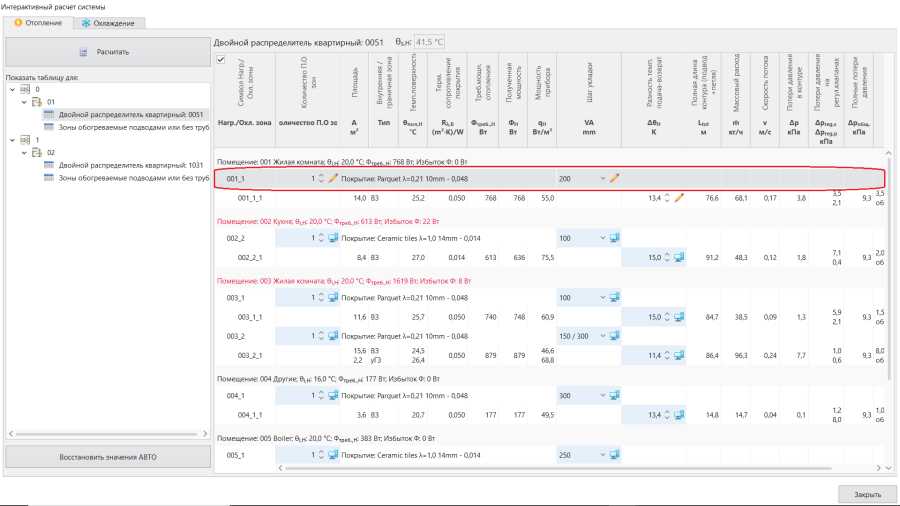
Task: Select the Отопление tab
Action: pos(38,23)
